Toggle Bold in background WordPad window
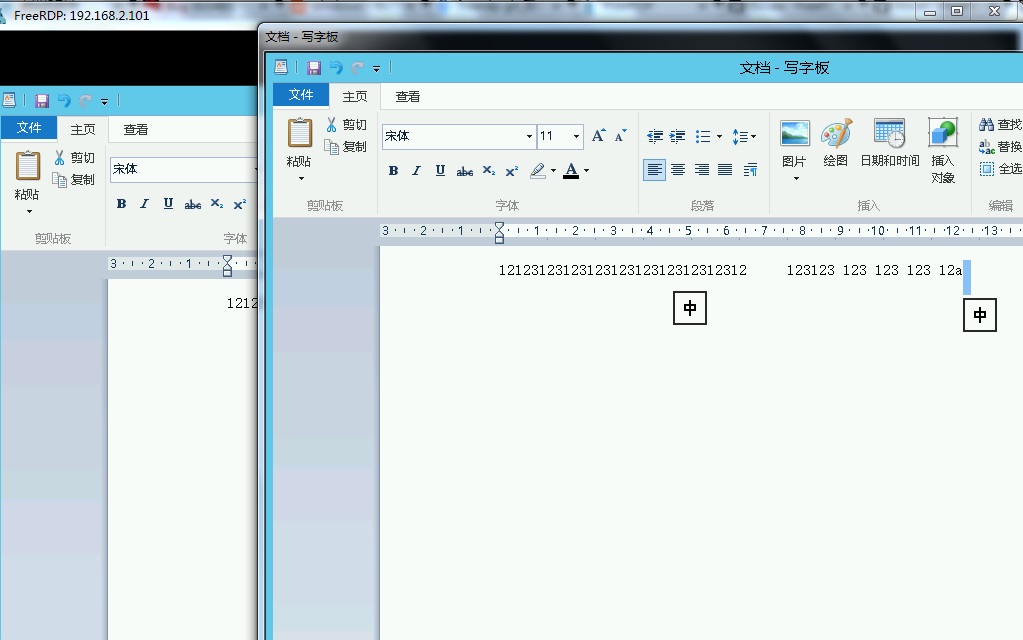The width and height of the screenshot is (1023, 640). 121,204
